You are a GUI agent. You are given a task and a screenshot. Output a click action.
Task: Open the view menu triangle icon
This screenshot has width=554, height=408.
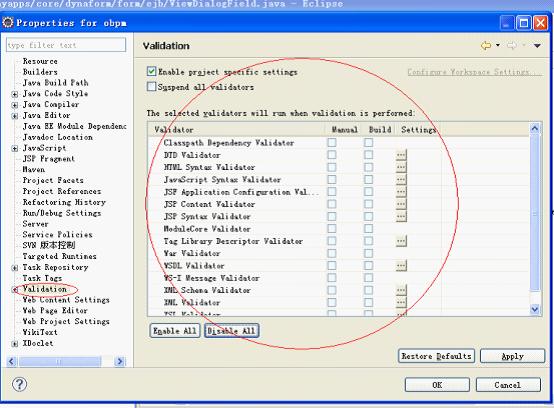537,46
